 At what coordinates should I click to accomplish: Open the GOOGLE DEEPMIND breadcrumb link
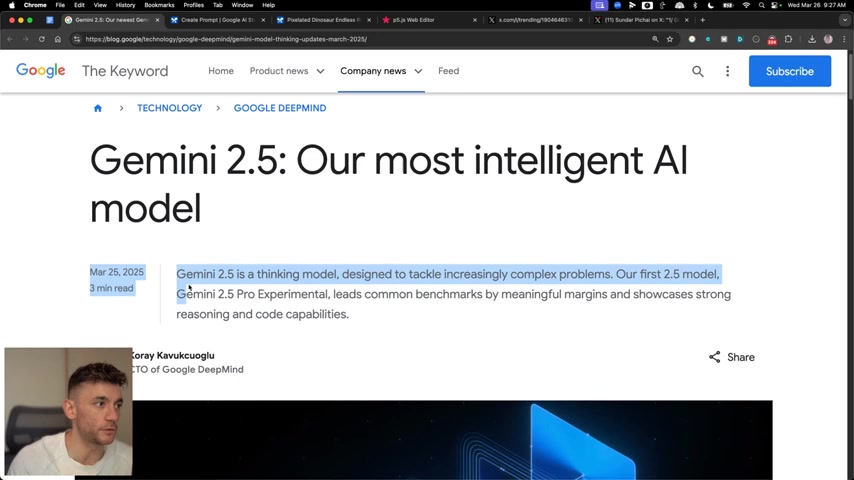tap(280, 108)
